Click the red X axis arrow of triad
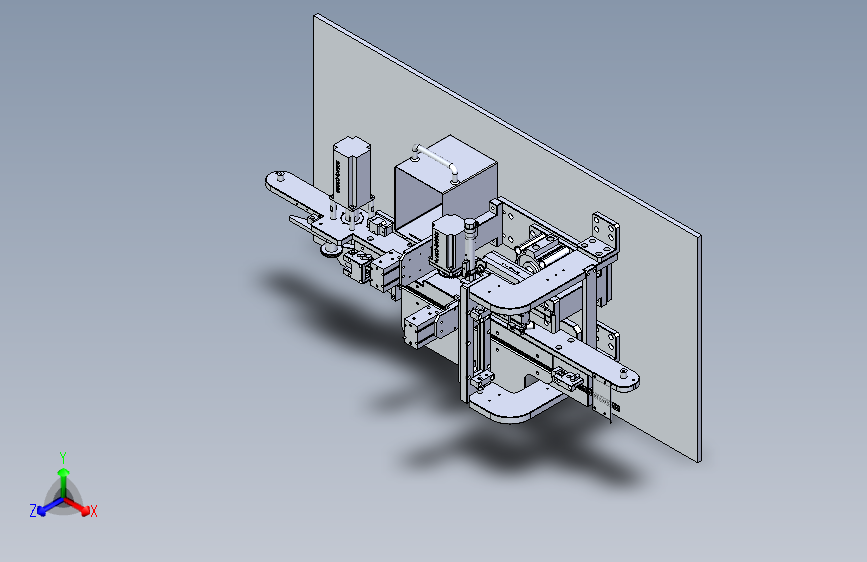Image resolution: width=867 pixels, height=562 pixels. click(79, 507)
